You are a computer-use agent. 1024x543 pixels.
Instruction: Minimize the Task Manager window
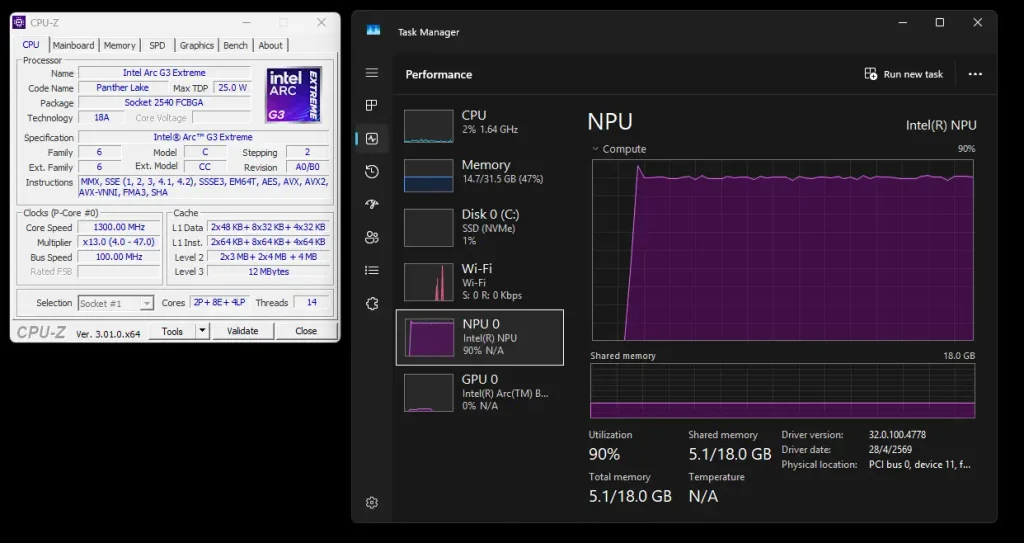(903, 22)
